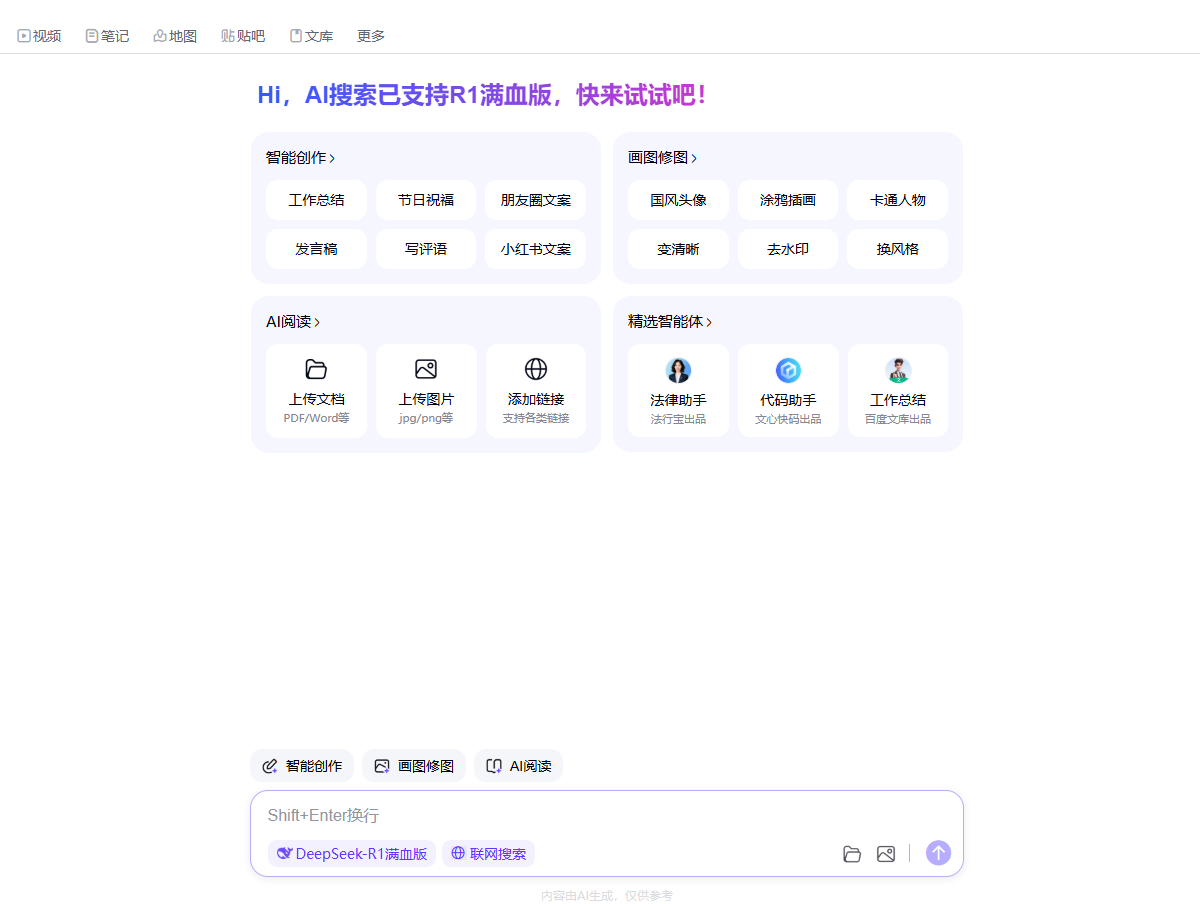The image size is (1200, 904).
Task: Click the send arrow button in input box
Action: (x=938, y=853)
